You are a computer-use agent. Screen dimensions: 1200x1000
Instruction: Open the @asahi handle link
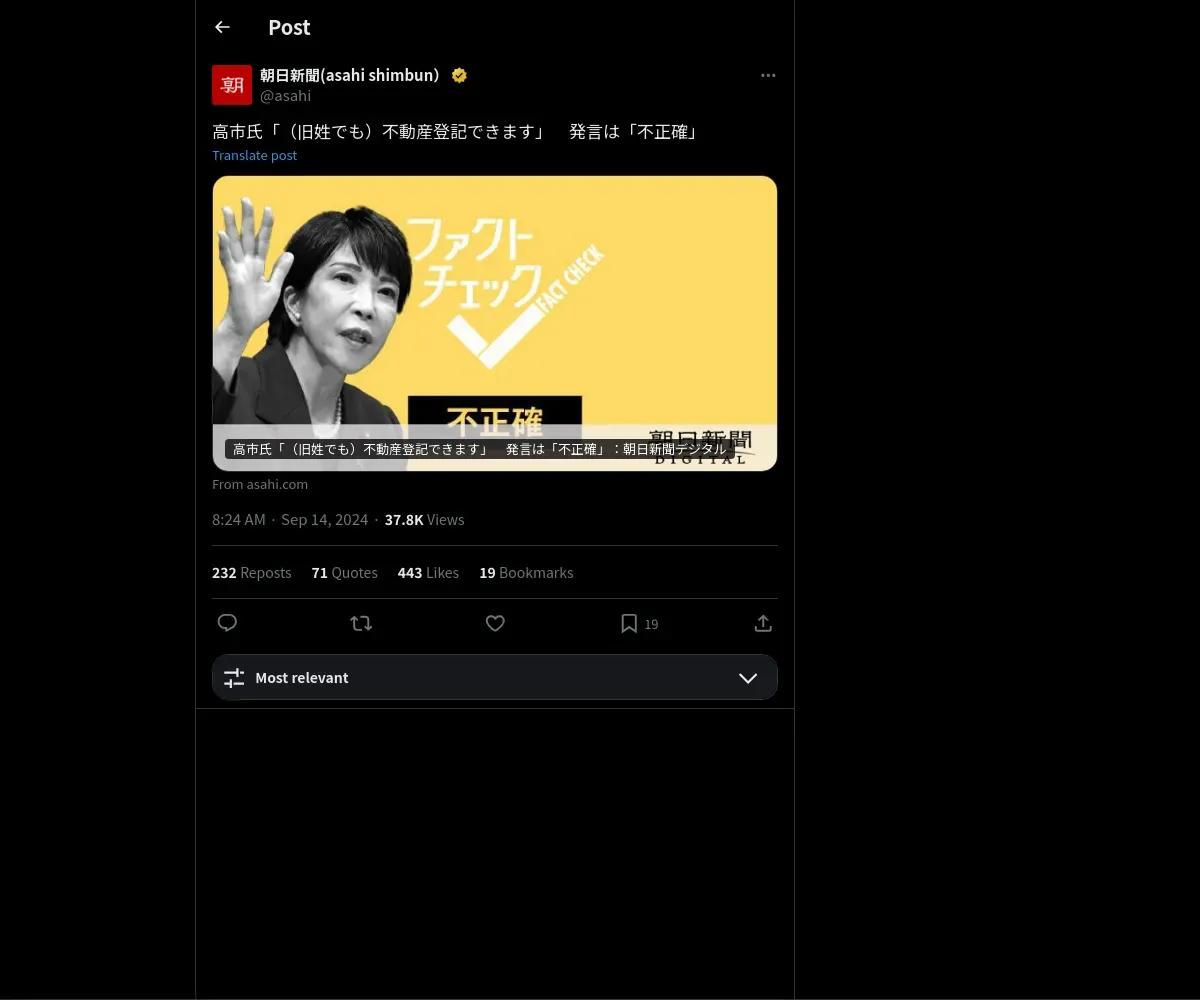pos(285,96)
